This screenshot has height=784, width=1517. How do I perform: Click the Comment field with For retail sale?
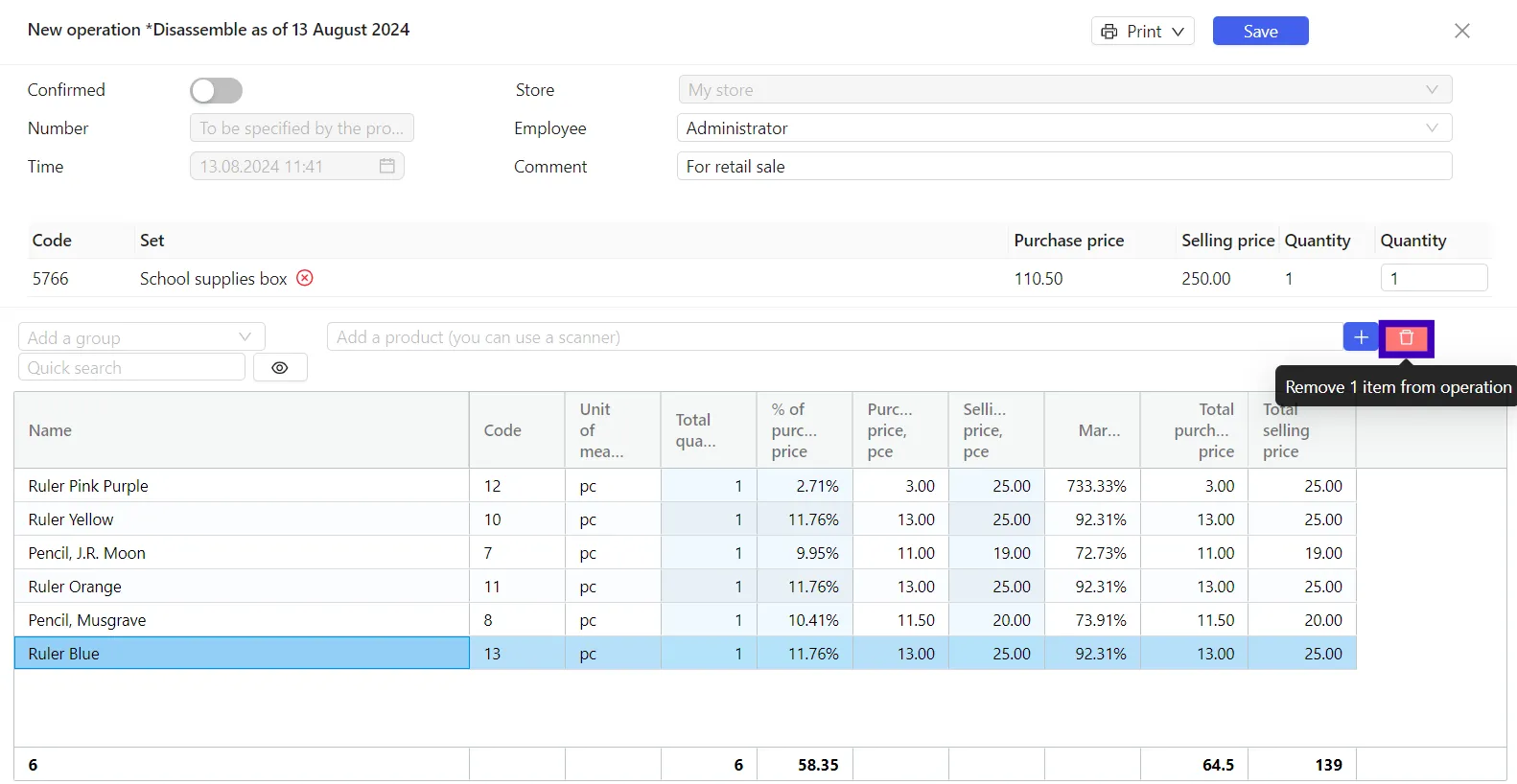tap(1064, 166)
